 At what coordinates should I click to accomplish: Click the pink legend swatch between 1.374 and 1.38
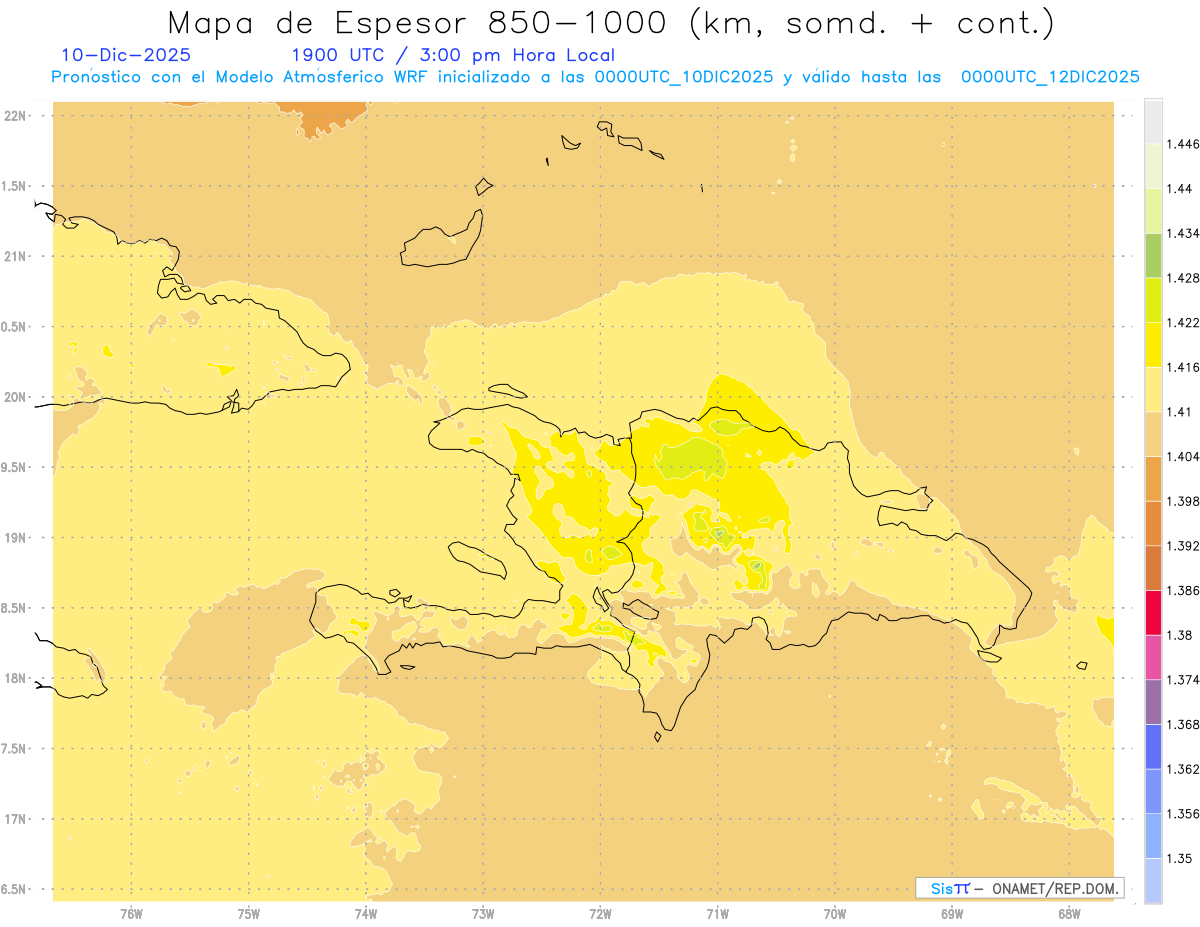(x=1154, y=657)
